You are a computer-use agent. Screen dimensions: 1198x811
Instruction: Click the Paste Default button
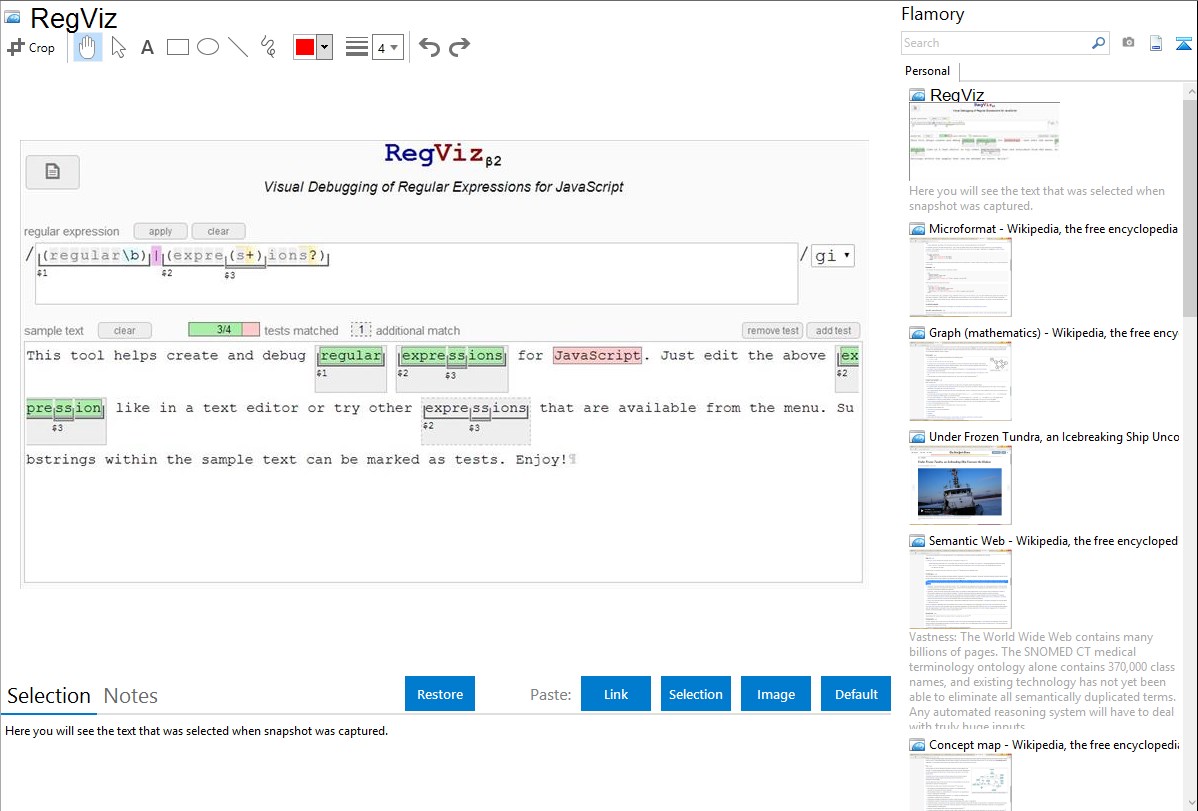[x=856, y=694]
